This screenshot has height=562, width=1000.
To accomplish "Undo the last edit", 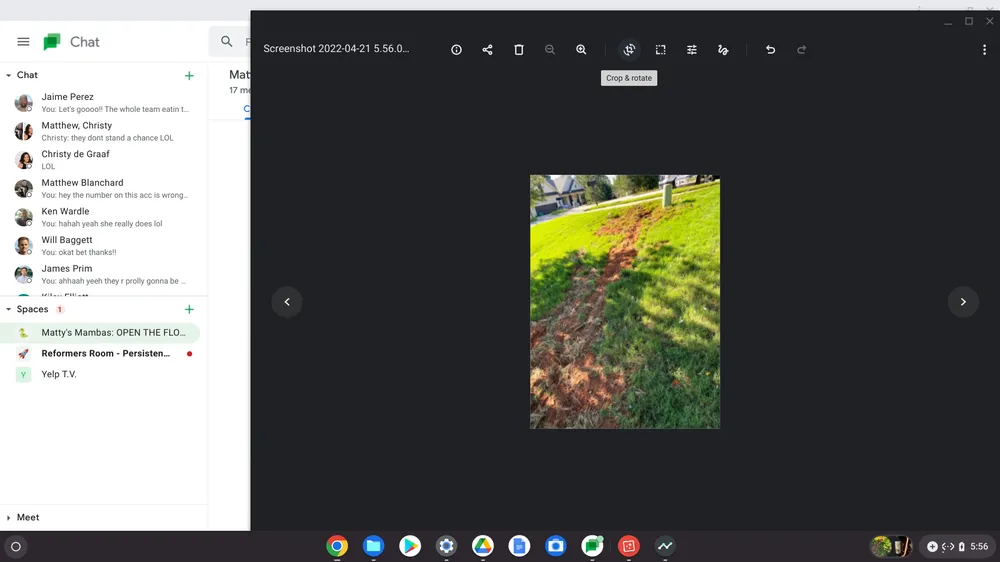I will click(x=770, y=50).
